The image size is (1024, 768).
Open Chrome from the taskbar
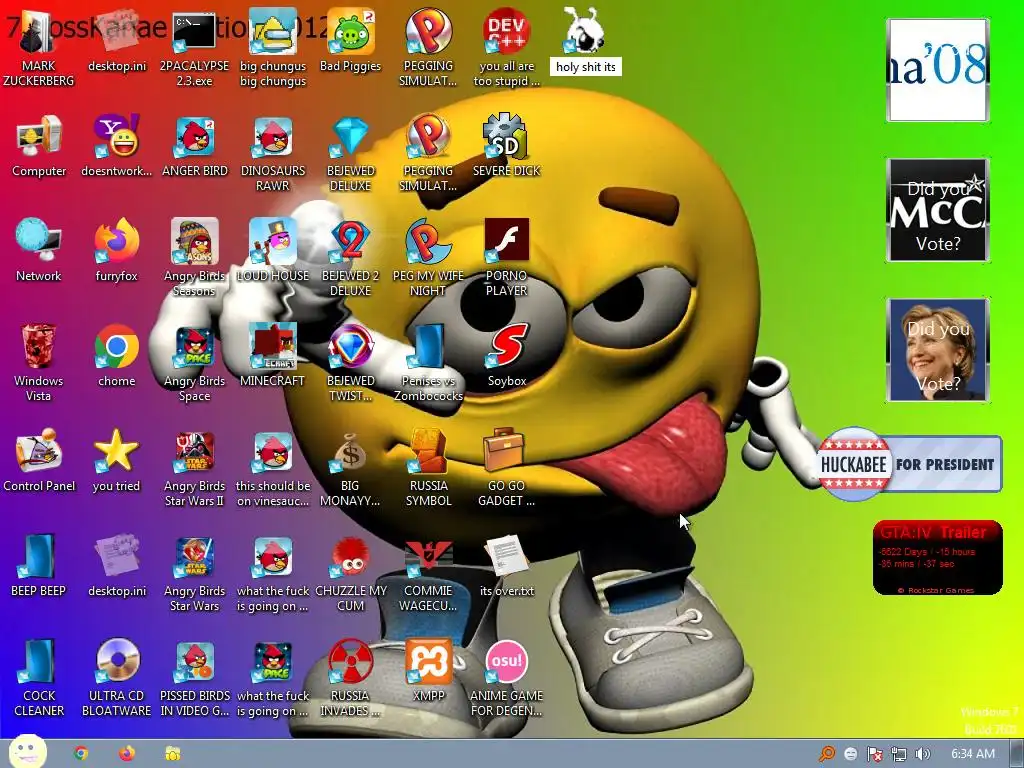[x=81, y=754]
